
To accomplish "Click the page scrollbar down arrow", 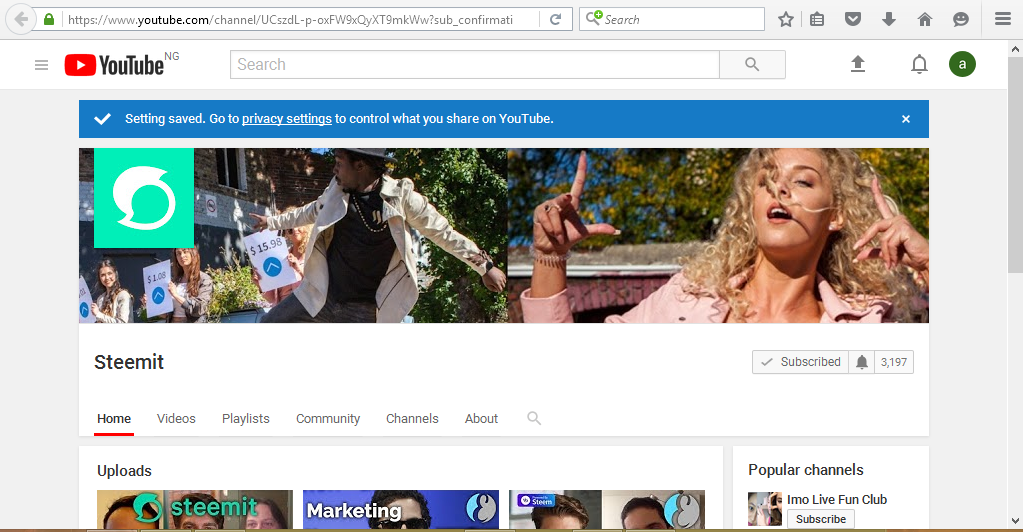I will [x=1015, y=521].
